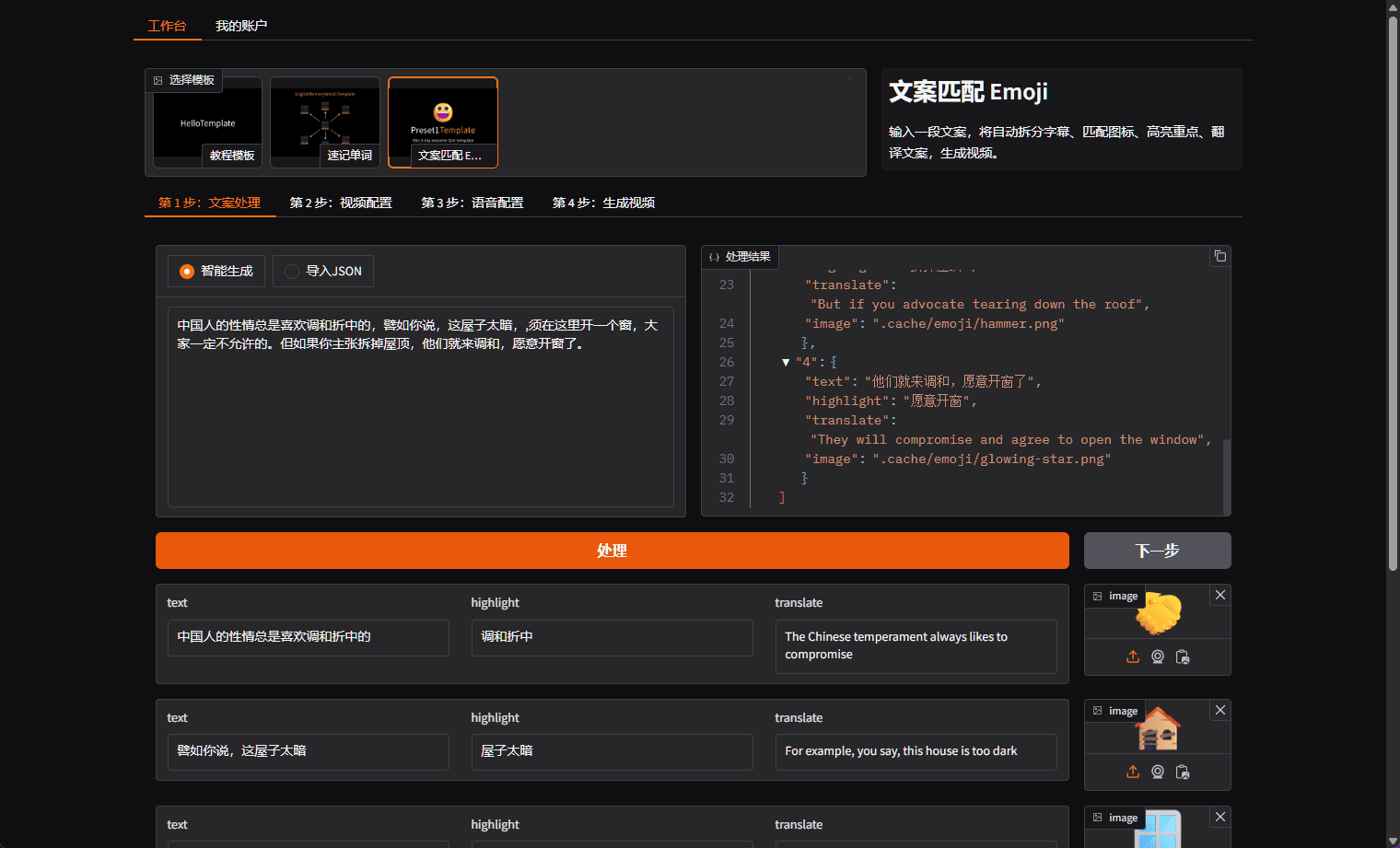
Task: Click the curly-brace icon beside 处理结果
Action: click(x=715, y=257)
